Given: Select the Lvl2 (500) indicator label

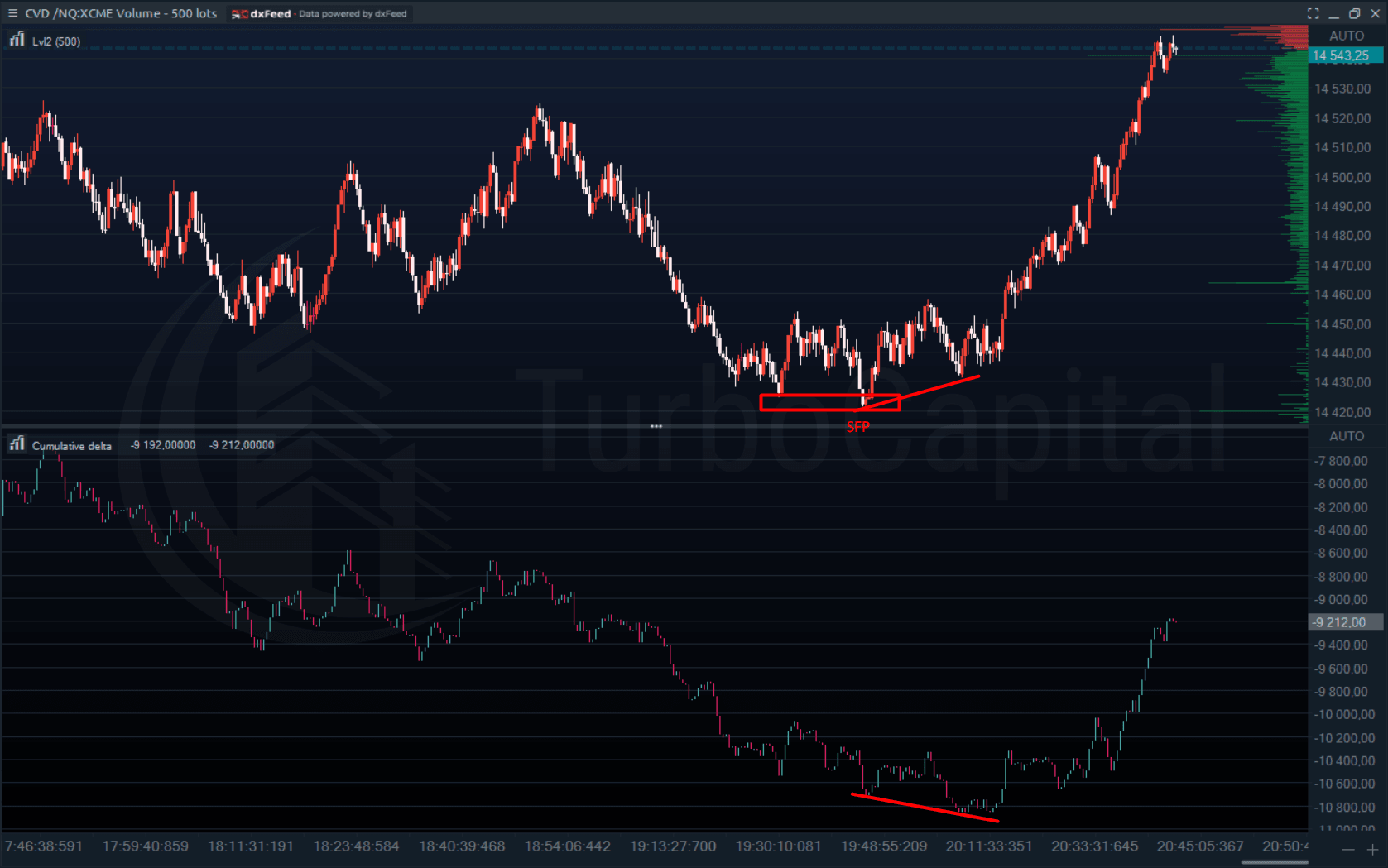Looking at the screenshot, I should (56, 41).
